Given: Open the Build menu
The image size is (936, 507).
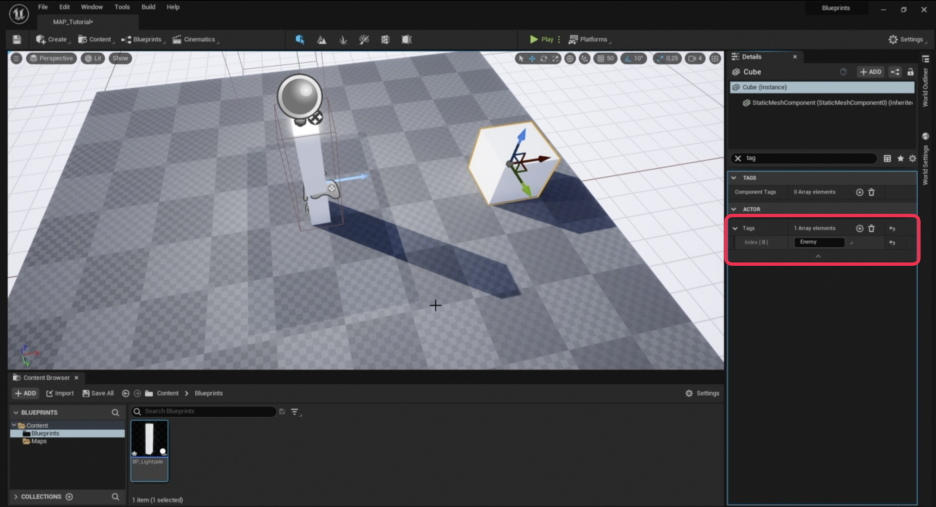Looking at the screenshot, I should pos(148,7).
